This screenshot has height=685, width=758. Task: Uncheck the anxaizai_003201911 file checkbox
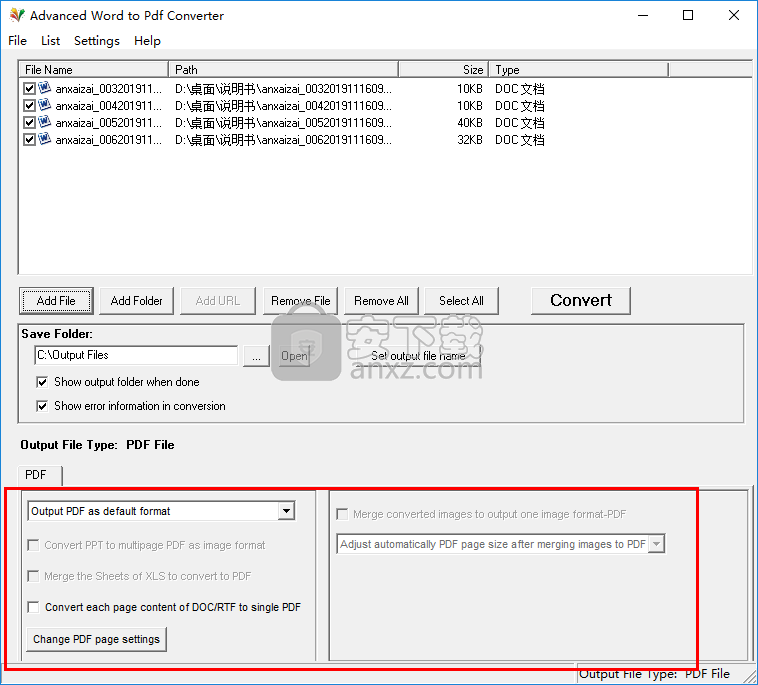pyautogui.click(x=29, y=88)
